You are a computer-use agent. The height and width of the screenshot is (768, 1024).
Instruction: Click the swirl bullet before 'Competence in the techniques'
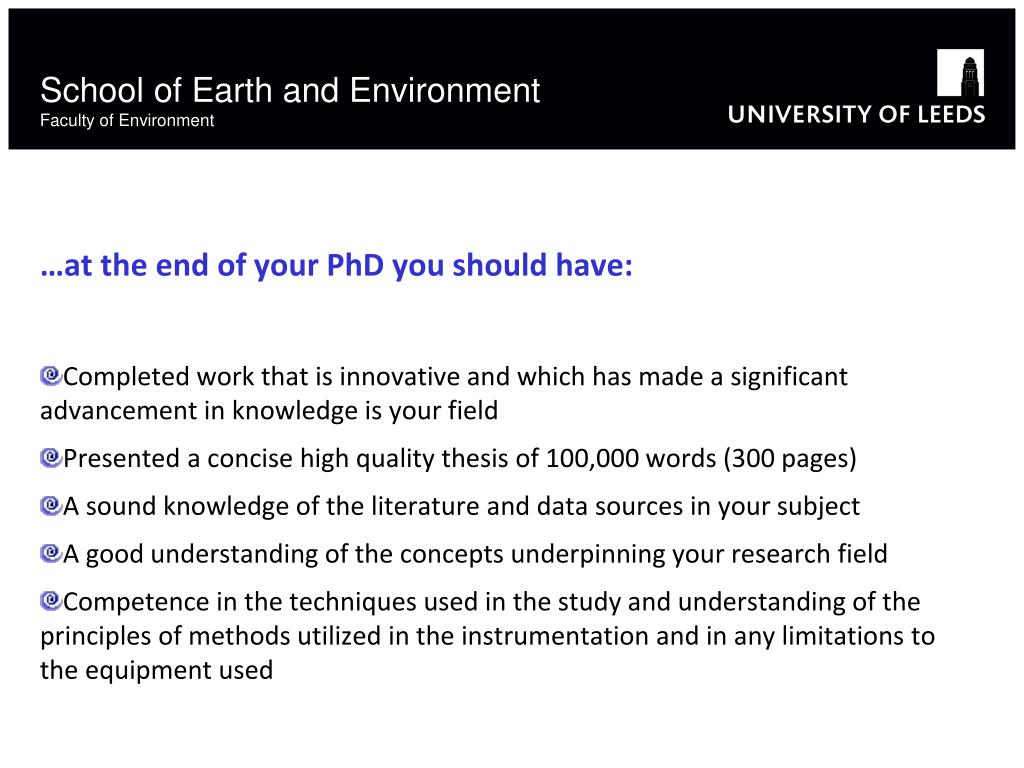(50, 600)
